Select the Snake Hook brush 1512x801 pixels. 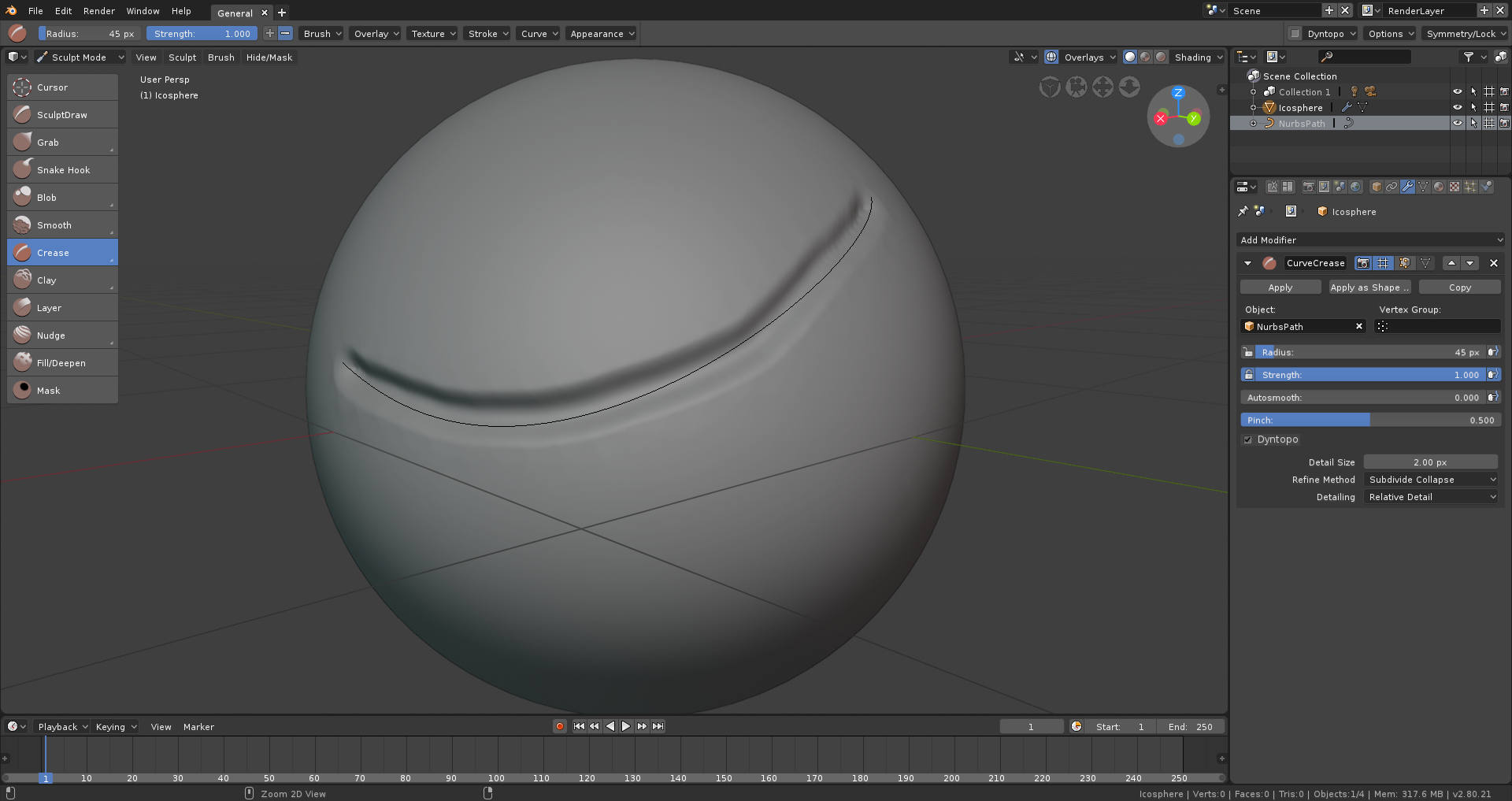(62, 170)
